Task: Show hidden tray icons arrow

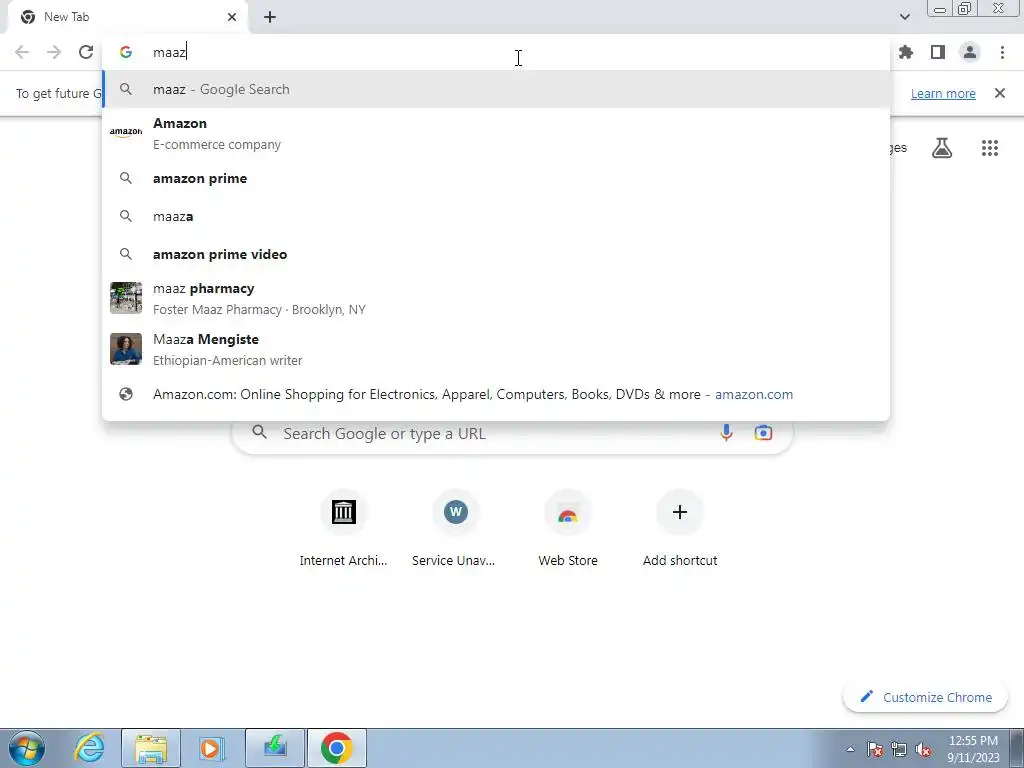Action: 850,749
